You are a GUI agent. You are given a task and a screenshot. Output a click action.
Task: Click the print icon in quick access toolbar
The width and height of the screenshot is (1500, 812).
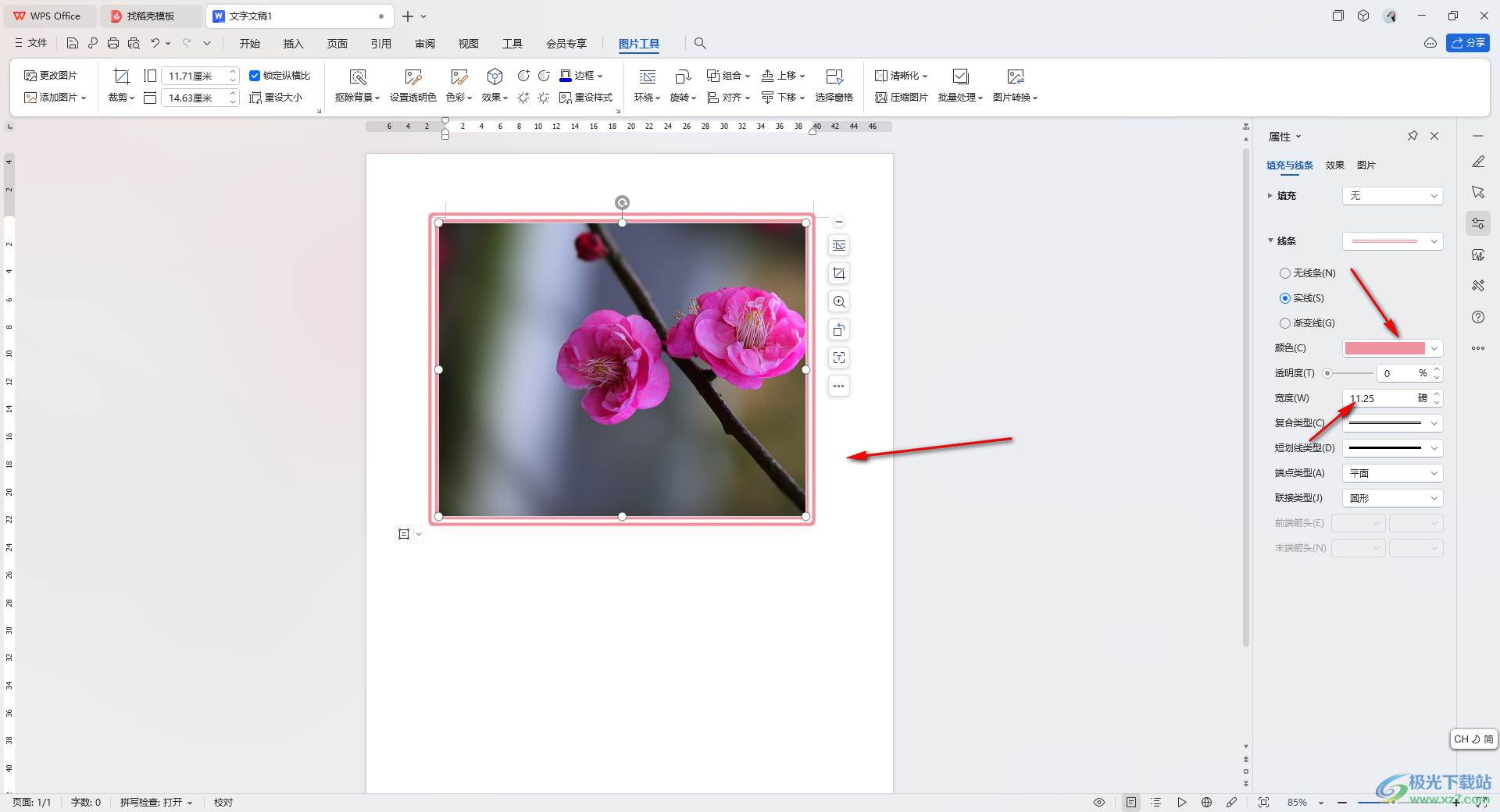point(113,44)
